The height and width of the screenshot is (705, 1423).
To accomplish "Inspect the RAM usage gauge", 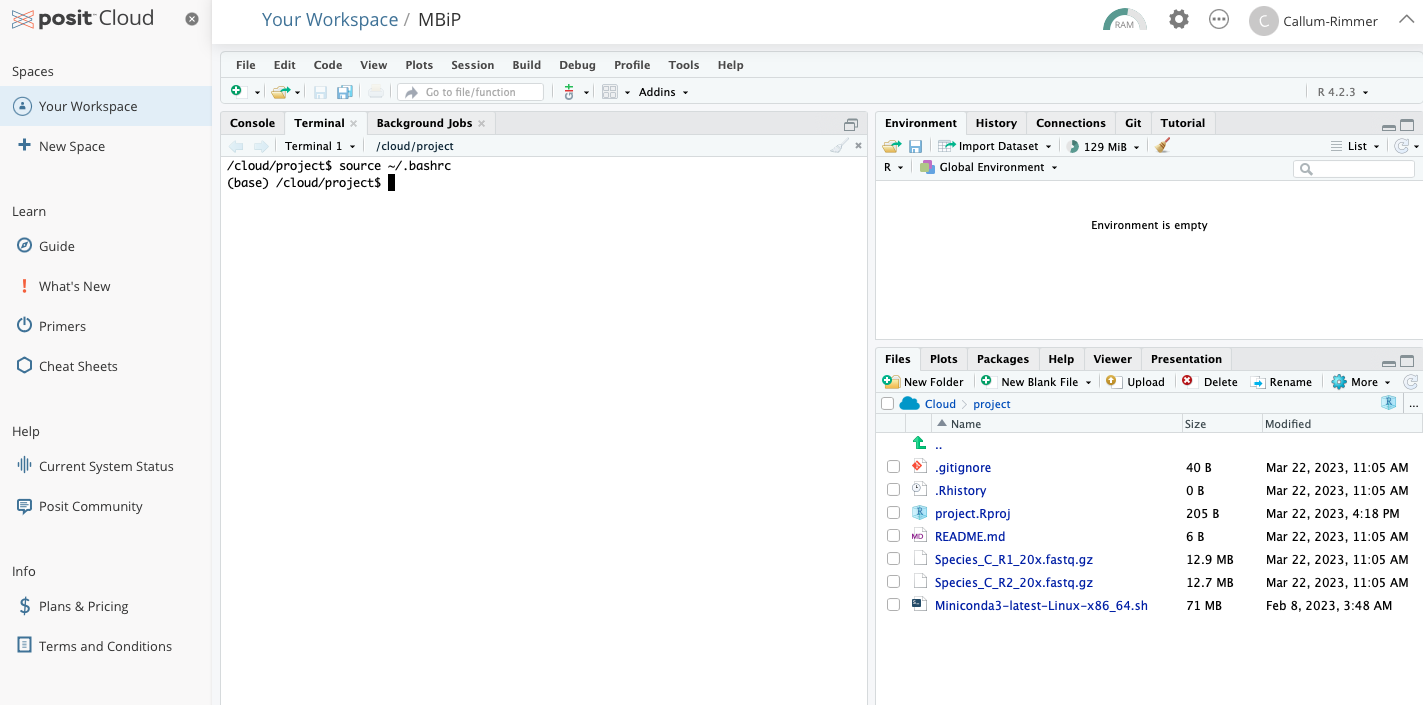I will coord(1124,19).
